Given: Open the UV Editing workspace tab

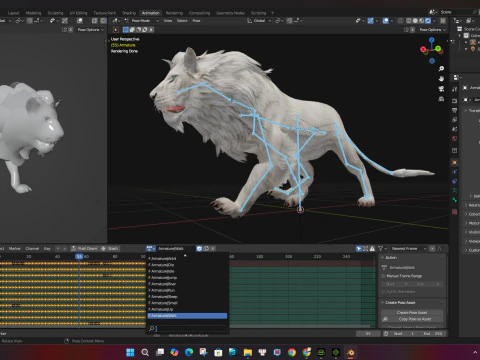Looking at the screenshot, I should pyautogui.click(x=78, y=13).
